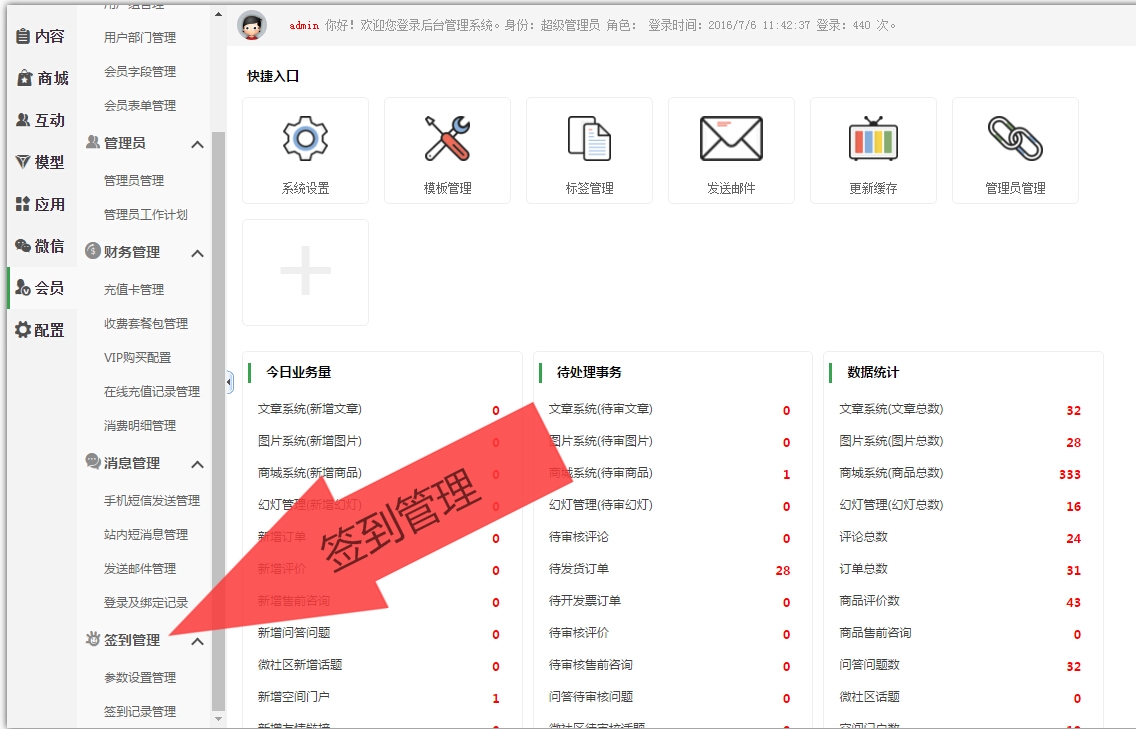The image size is (1136, 729).
Task: Open 管理员工作计划 submenu link
Action: click(146, 214)
